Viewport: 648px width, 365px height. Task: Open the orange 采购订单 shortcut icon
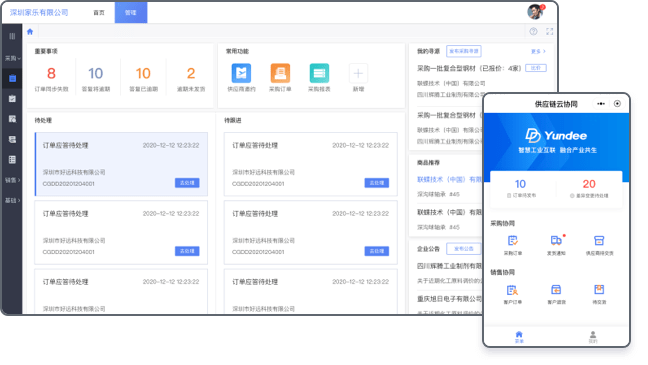[280, 73]
